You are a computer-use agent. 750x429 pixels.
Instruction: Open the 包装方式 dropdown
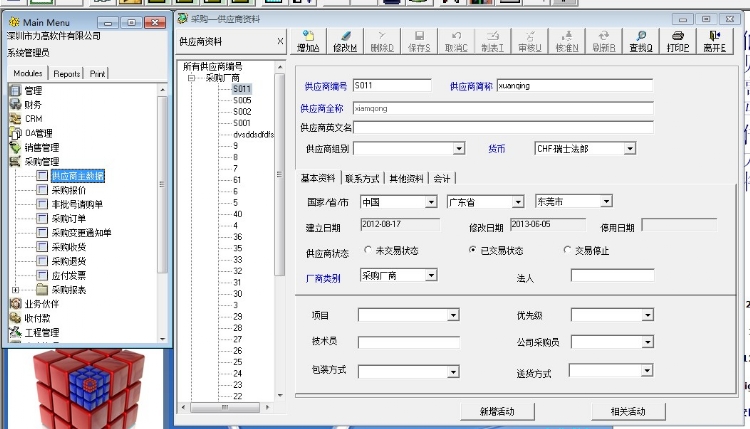point(453,372)
